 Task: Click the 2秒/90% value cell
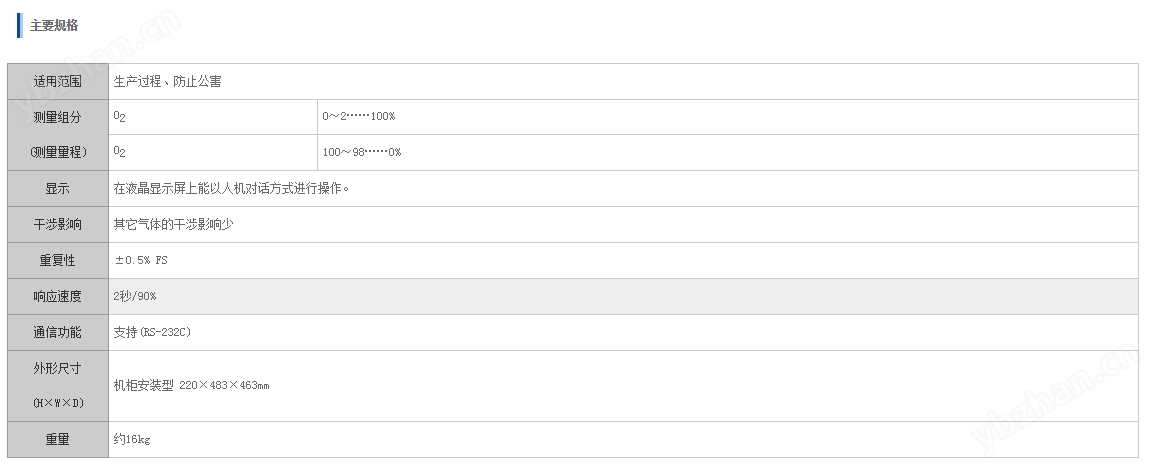(x=623, y=297)
